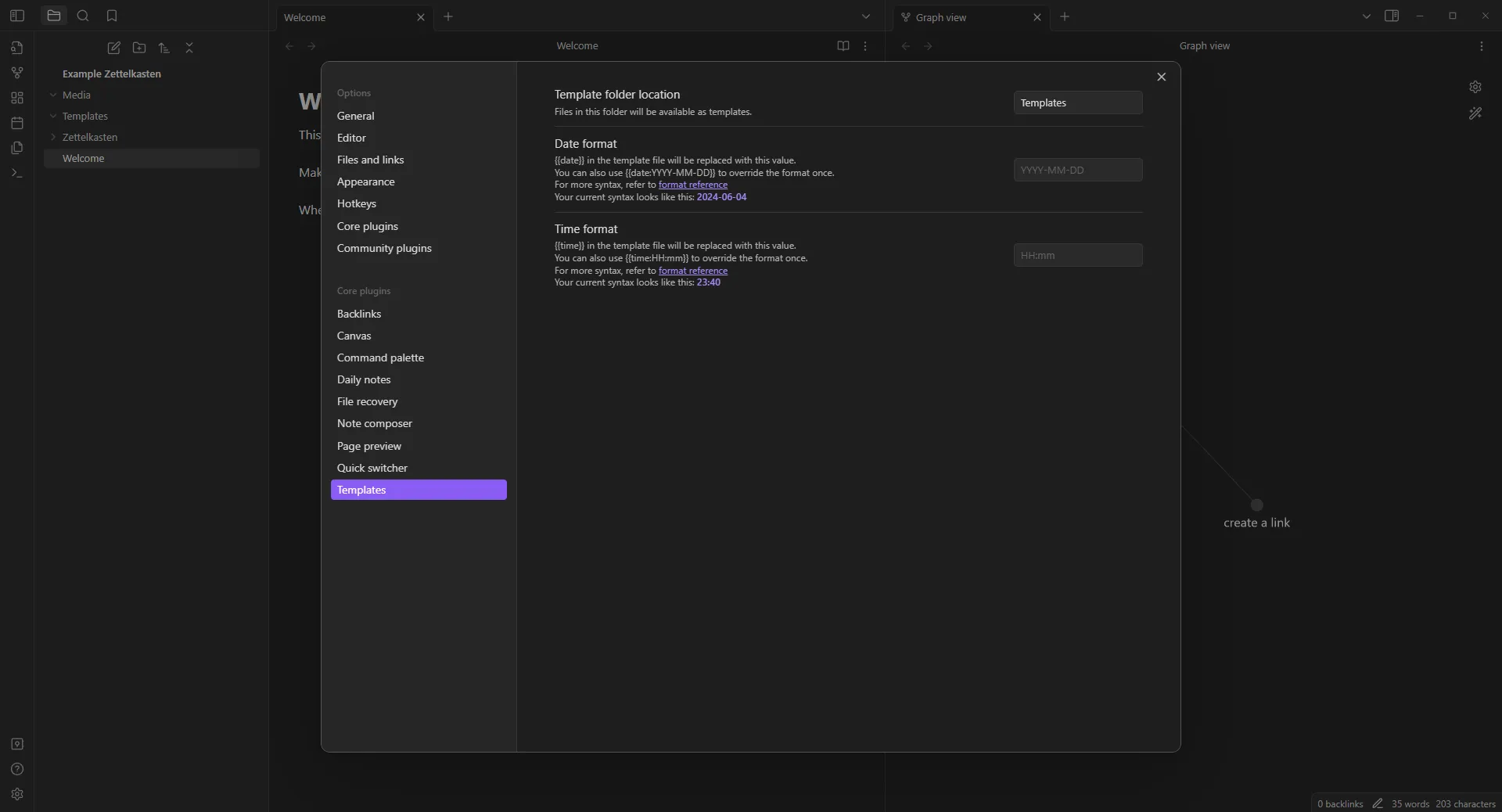This screenshot has width=1502, height=812.
Task: Click the Date format input field
Action: [1078, 170]
